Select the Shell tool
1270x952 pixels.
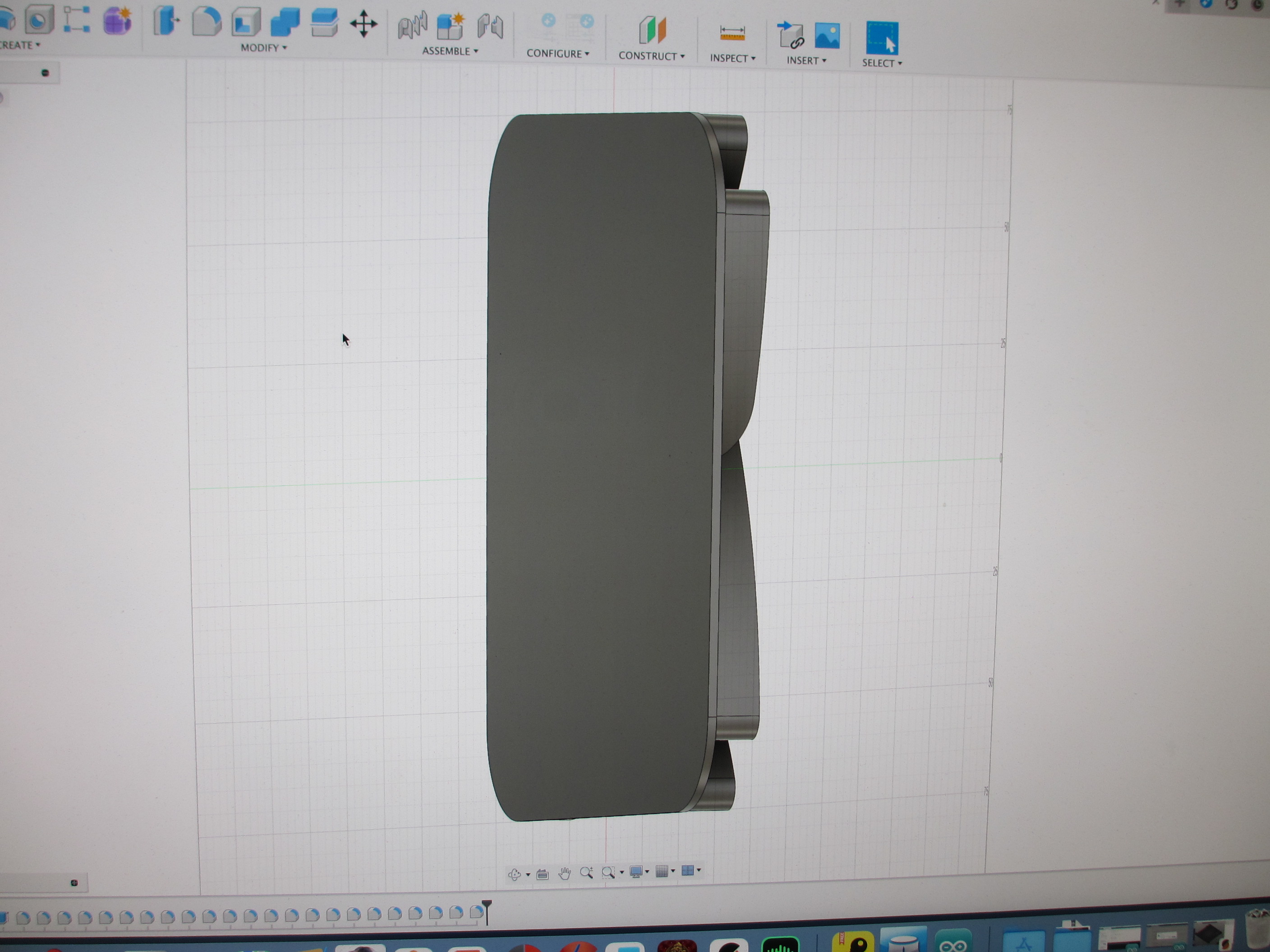[x=246, y=23]
